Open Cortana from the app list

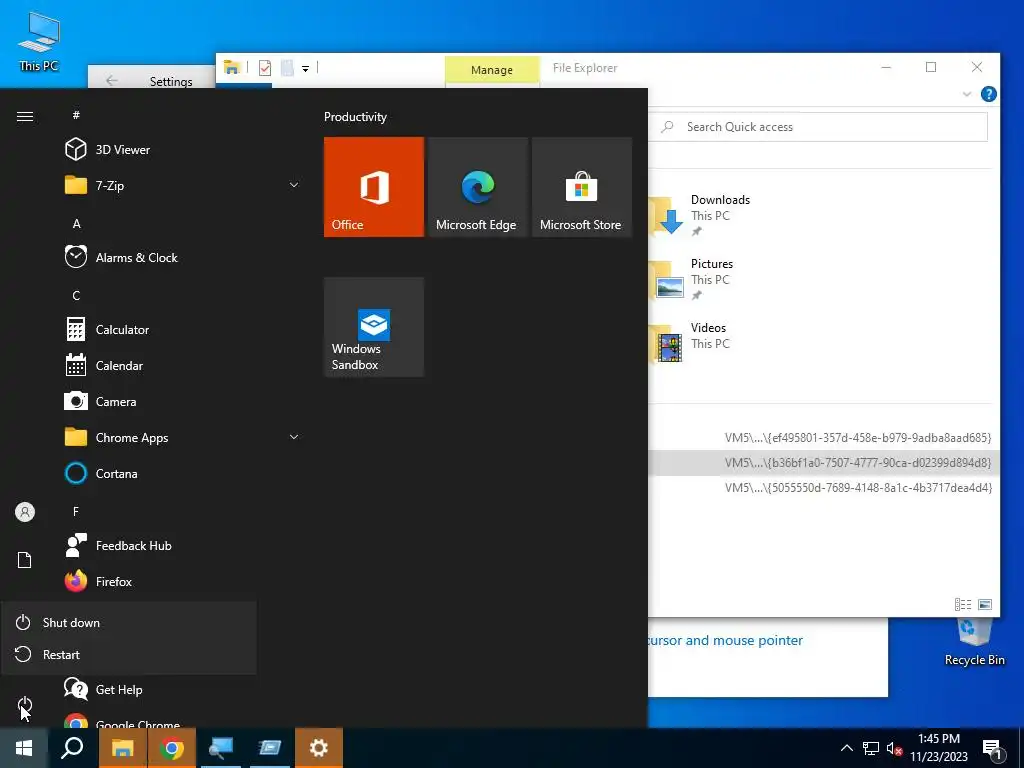coord(182,473)
